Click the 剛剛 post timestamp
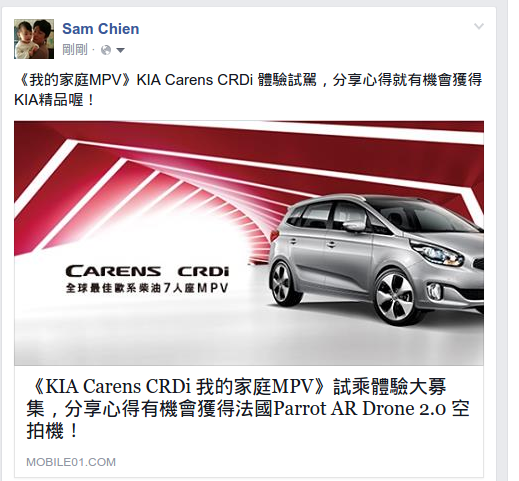Image resolution: width=519 pixels, height=481 pixels. coord(75,50)
